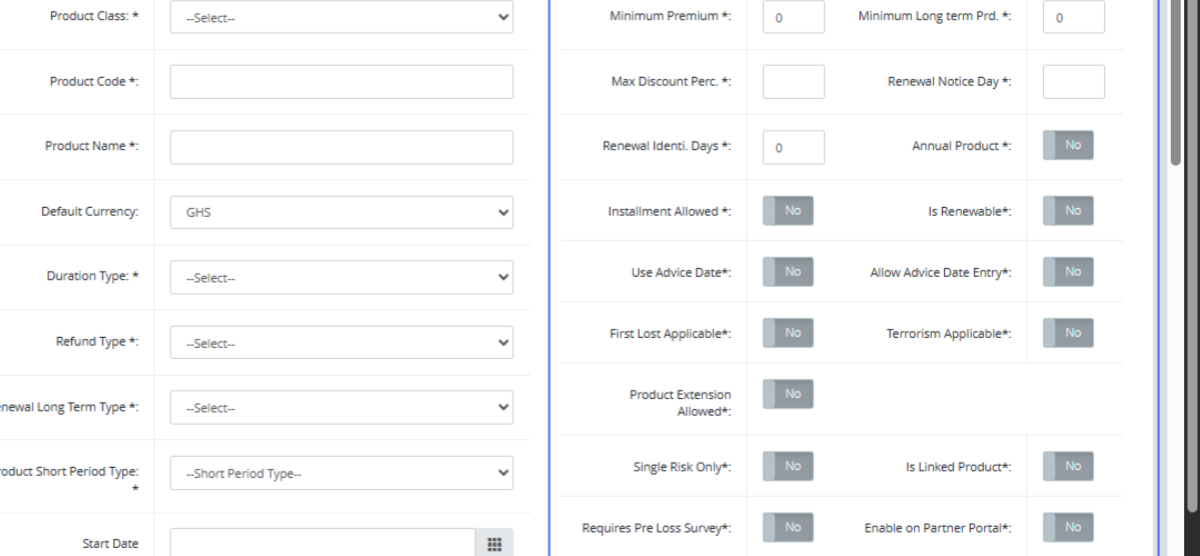Focus the Product Name input box

click(x=341, y=147)
